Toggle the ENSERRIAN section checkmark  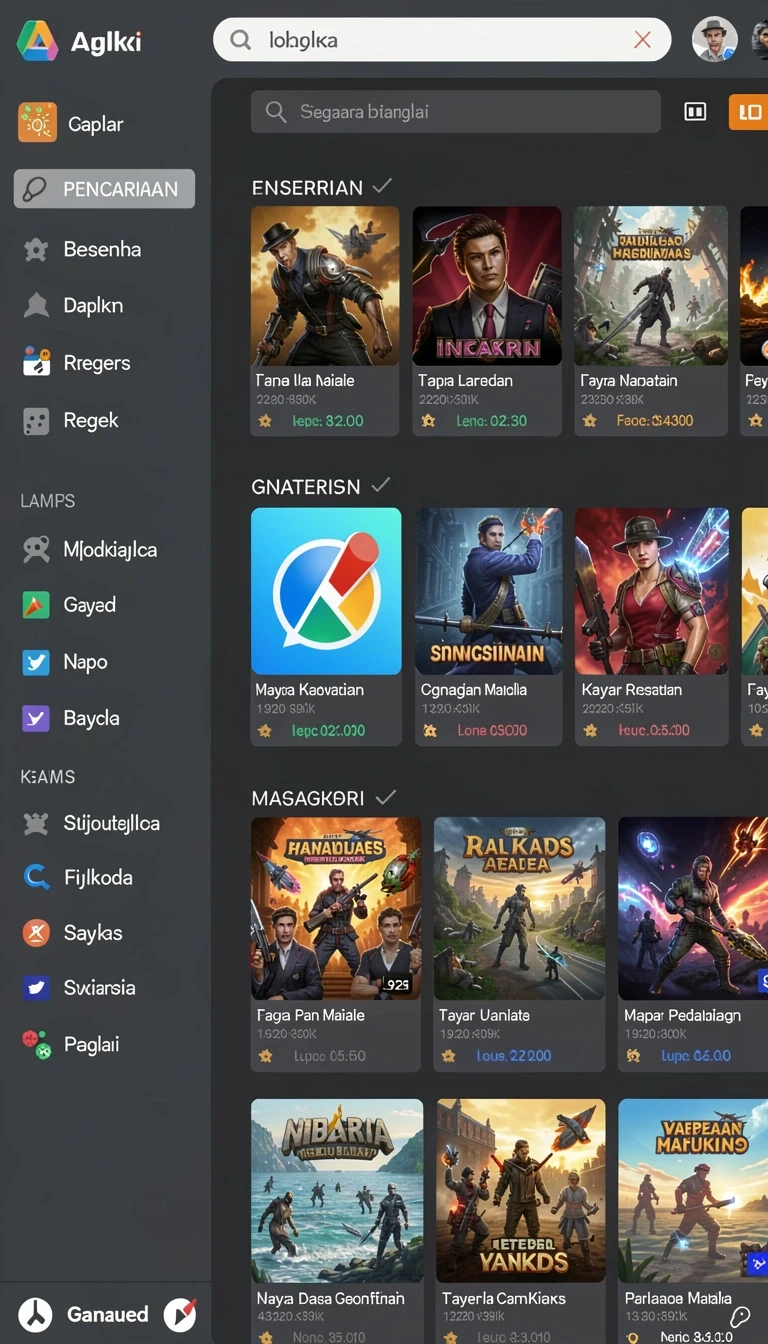coord(382,186)
